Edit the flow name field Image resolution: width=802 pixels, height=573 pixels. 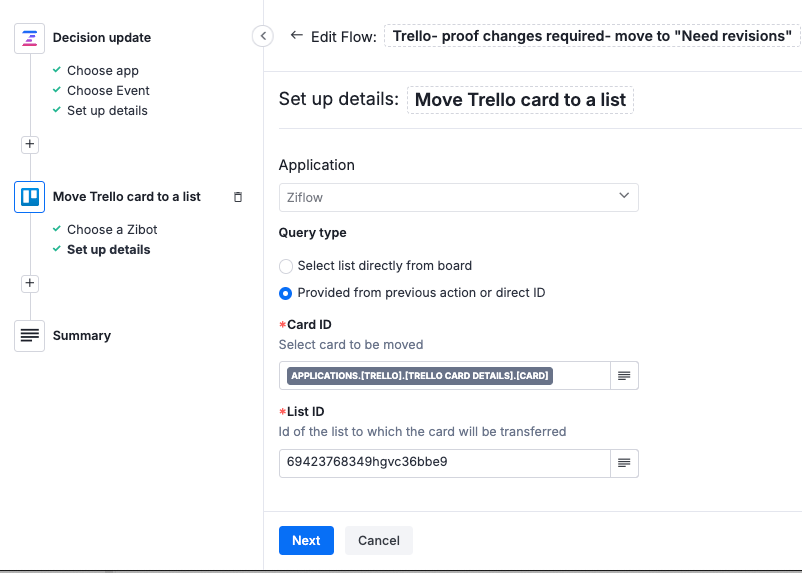[592, 36]
